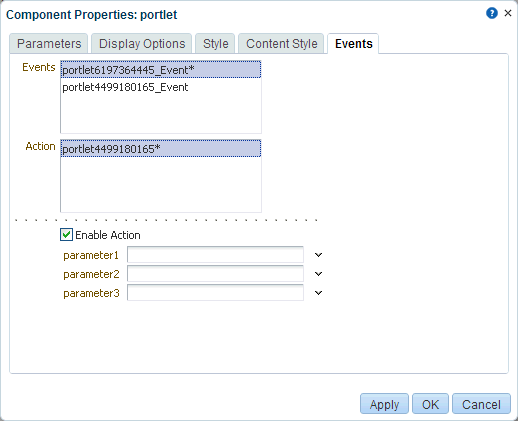Choose portlet4499180165* in Action list
This screenshot has height=421, width=518.
pos(161,149)
